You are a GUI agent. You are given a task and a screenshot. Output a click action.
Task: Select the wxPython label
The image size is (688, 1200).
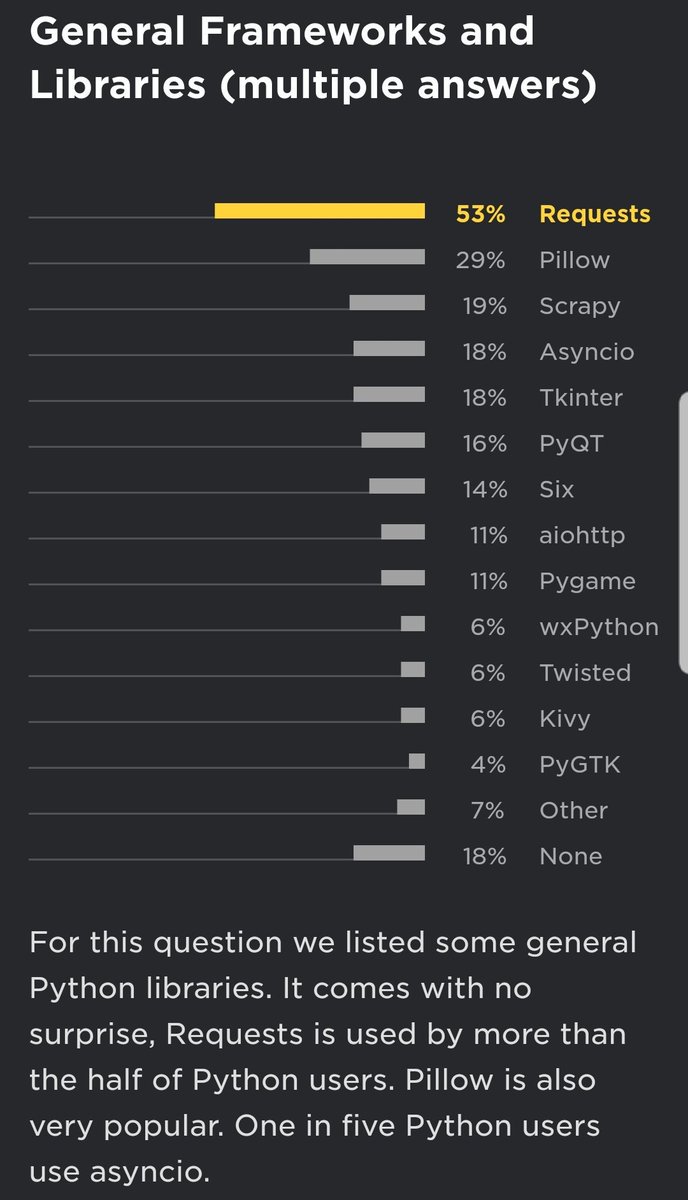[x=599, y=627]
